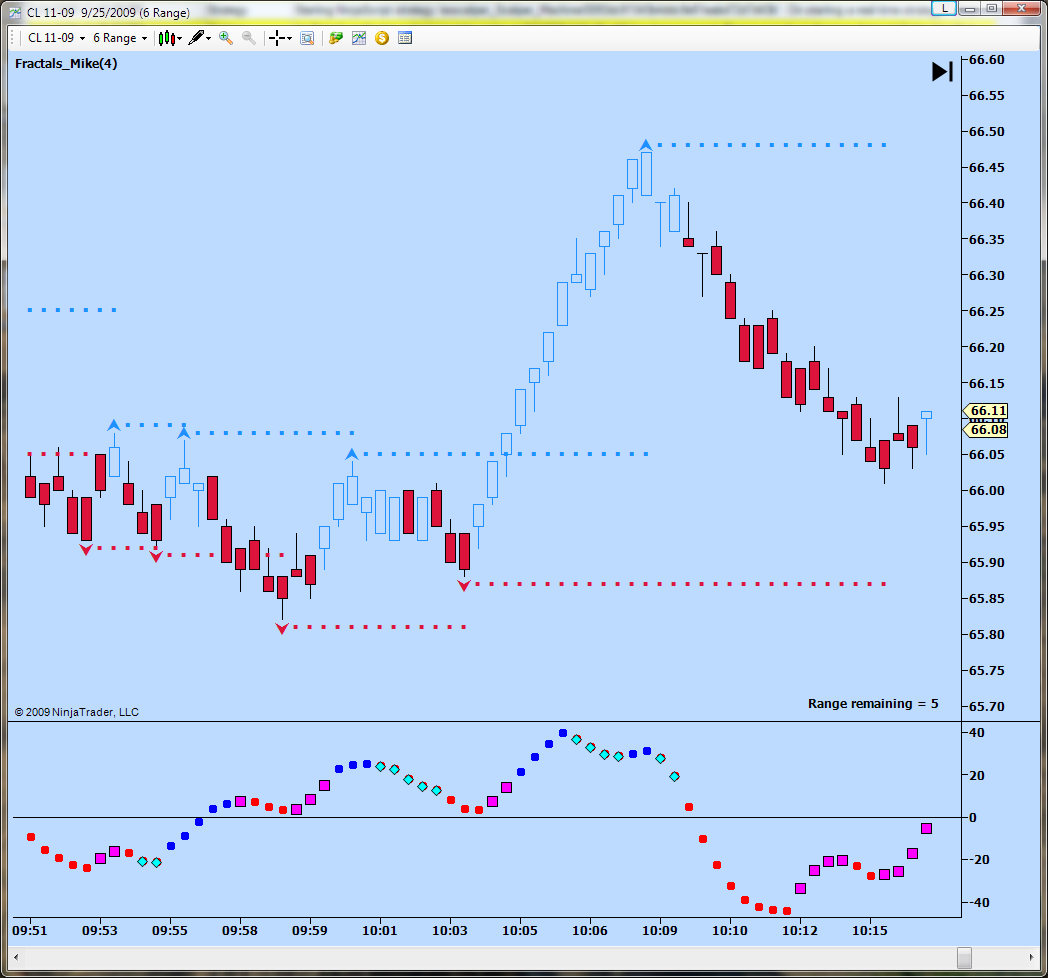Click the skip-to-latest-bar arrow icon
The image size is (1048, 978).
click(x=942, y=72)
